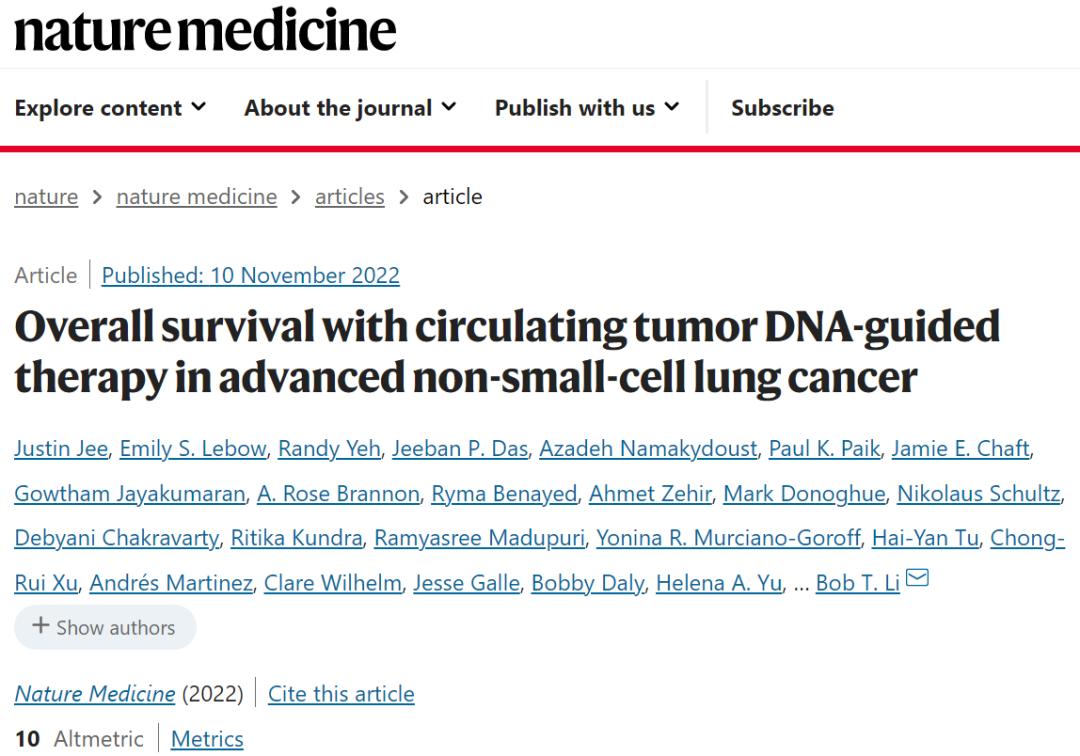Open the nature medicine breadcrumb link
1080x756 pixels.
pos(196,197)
